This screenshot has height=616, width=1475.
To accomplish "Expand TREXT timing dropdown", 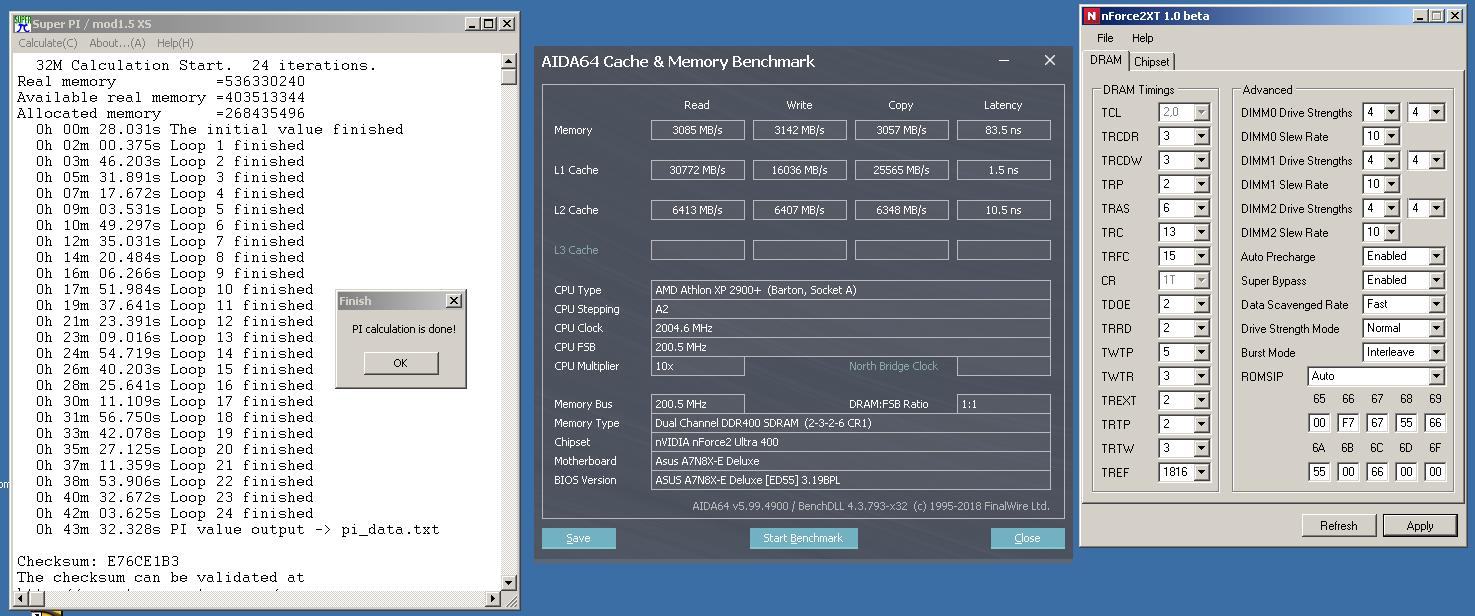I will pyautogui.click(x=1201, y=400).
